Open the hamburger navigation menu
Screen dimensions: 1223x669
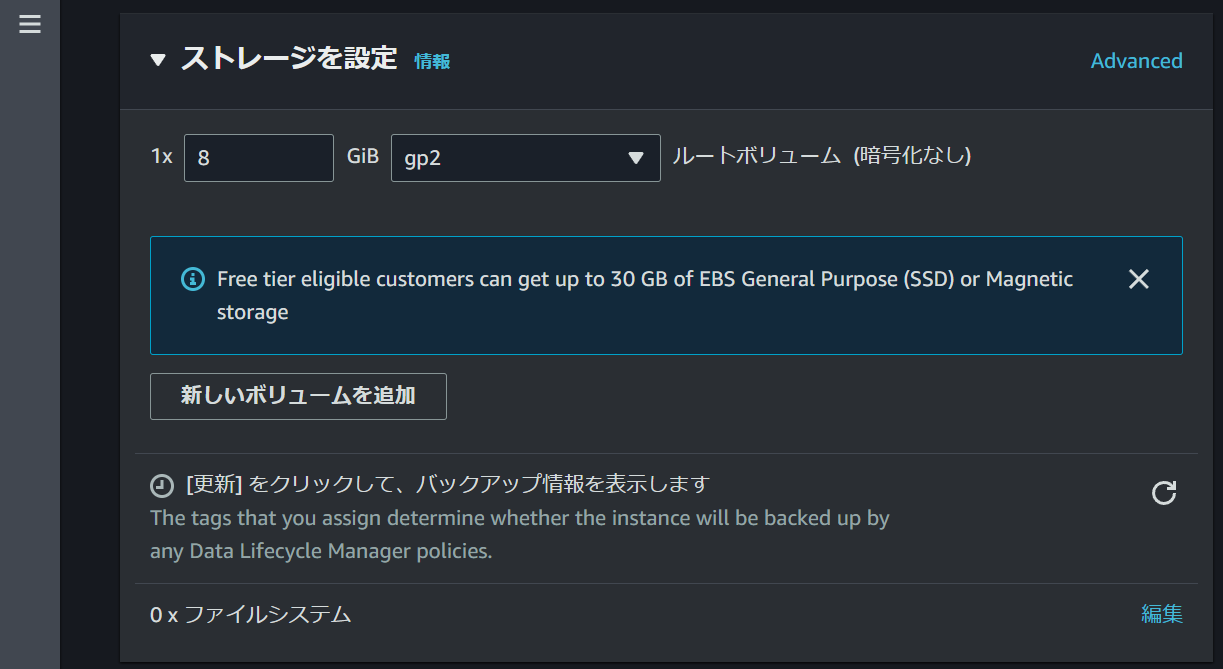click(30, 24)
